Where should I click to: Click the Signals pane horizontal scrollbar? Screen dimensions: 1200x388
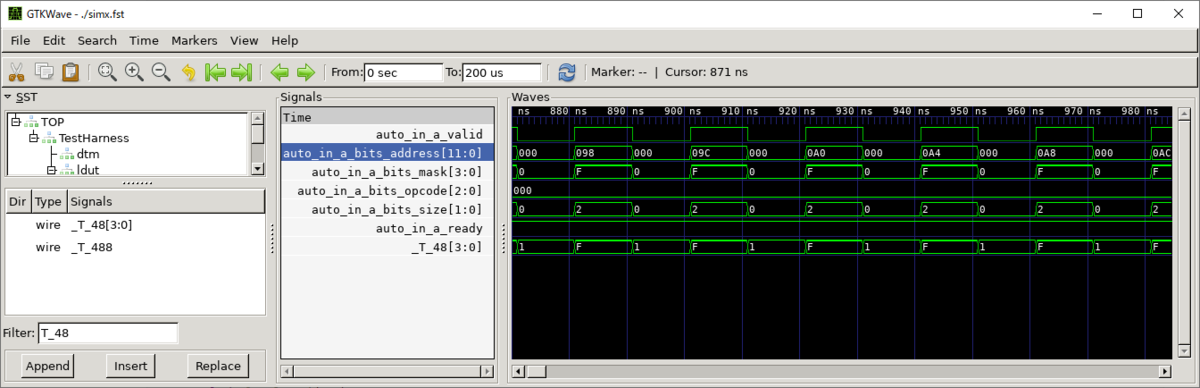click(x=388, y=372)
